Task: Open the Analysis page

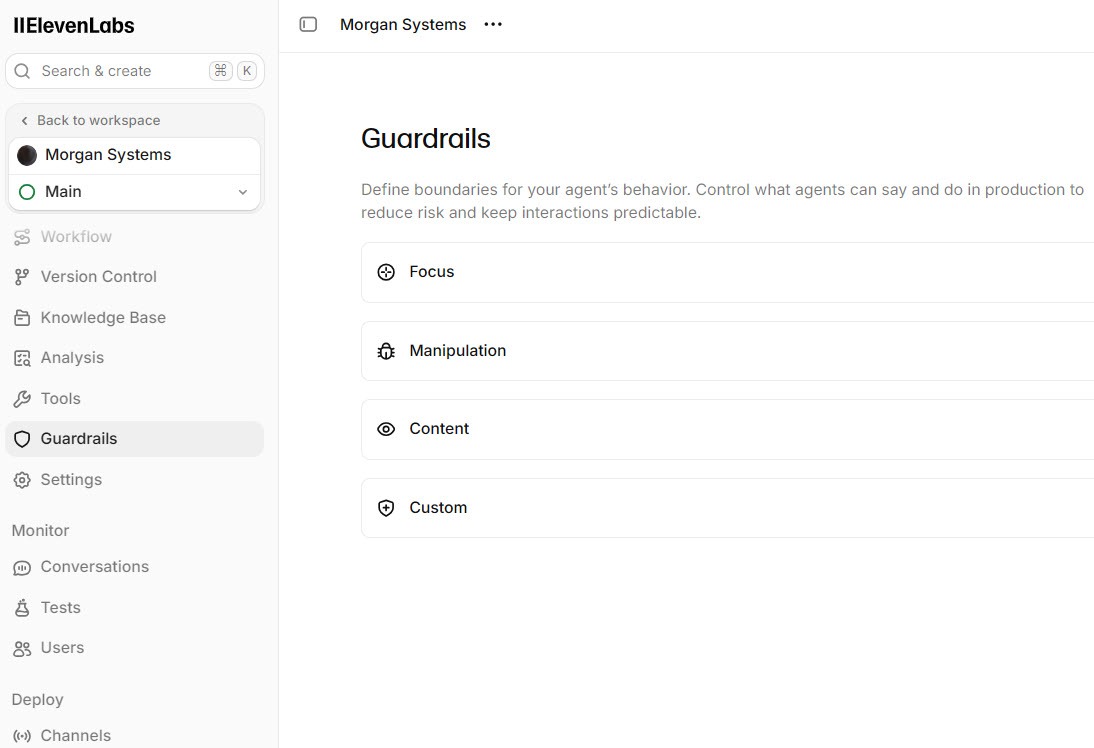Action: tap(135, 358)
